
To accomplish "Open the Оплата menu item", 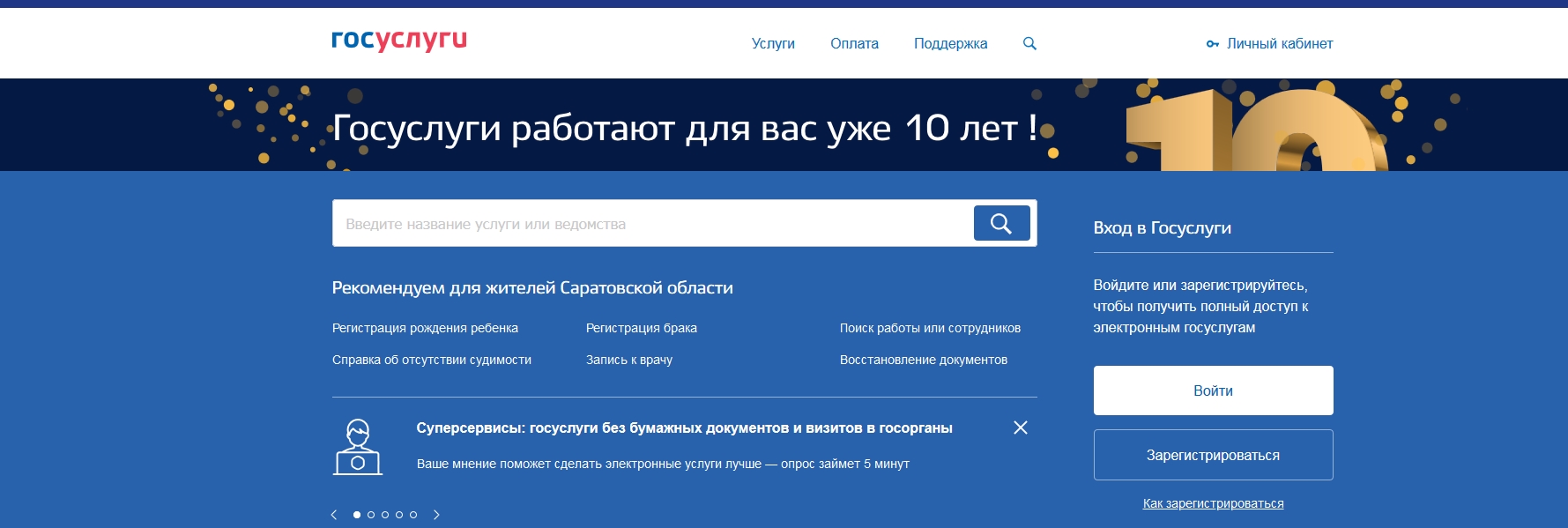I will tap(853, 43).
